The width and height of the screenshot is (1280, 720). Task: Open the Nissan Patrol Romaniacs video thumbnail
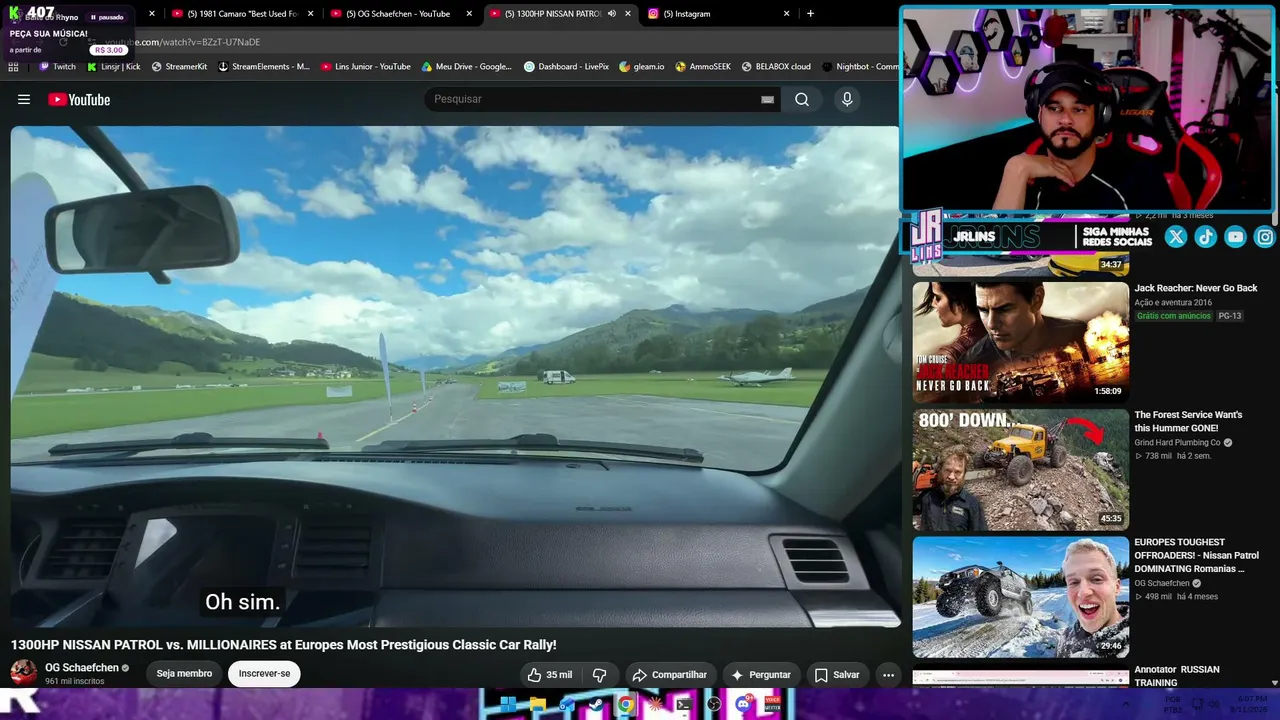tap(1020, 597)
